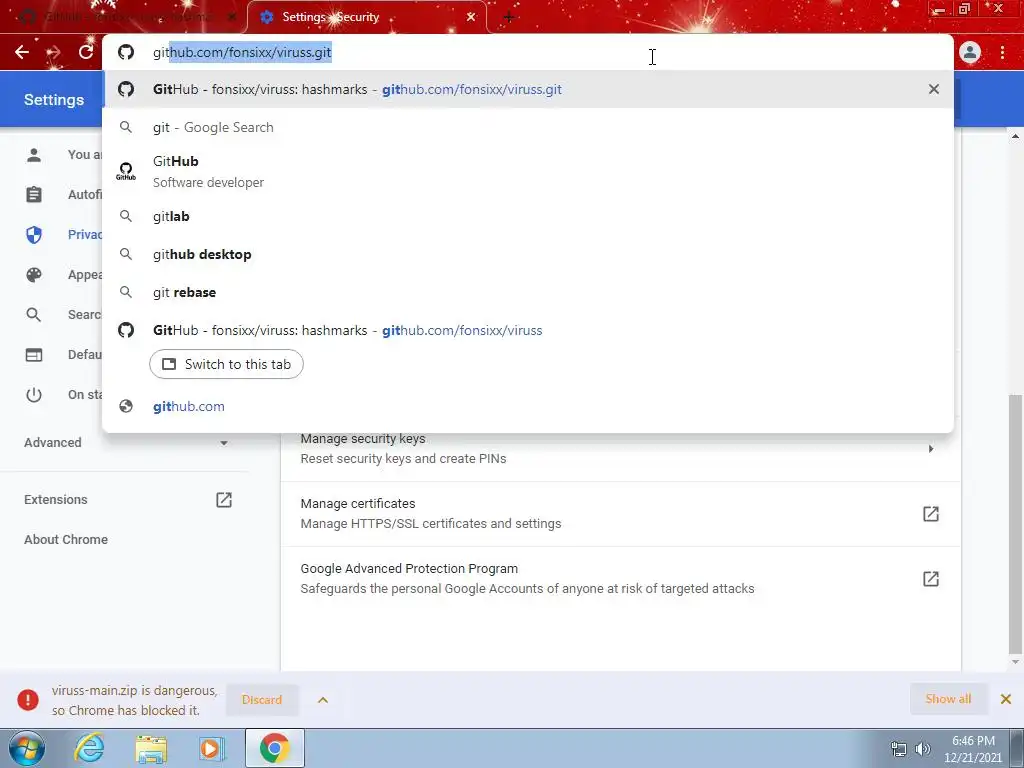
Task: Open Google Advanced Protection Program link icon
Action: [931, 579]
